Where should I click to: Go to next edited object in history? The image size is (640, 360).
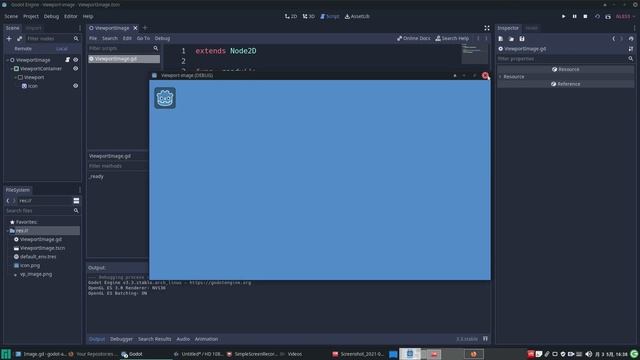(x=622, y=38)
